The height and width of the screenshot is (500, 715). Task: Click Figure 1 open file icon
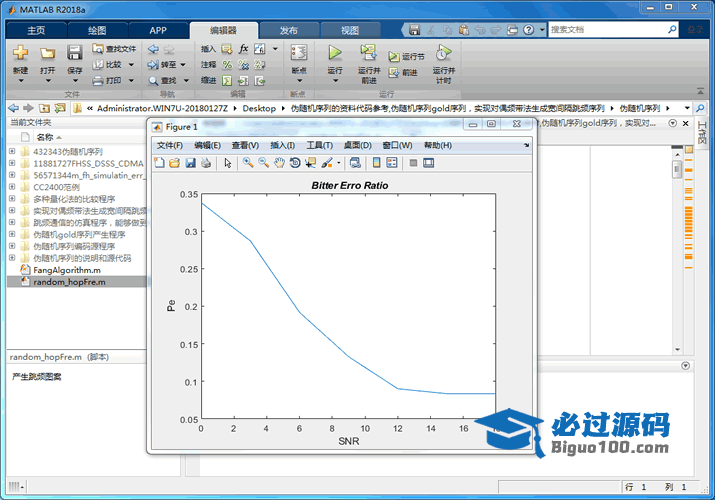click(175, 163)
